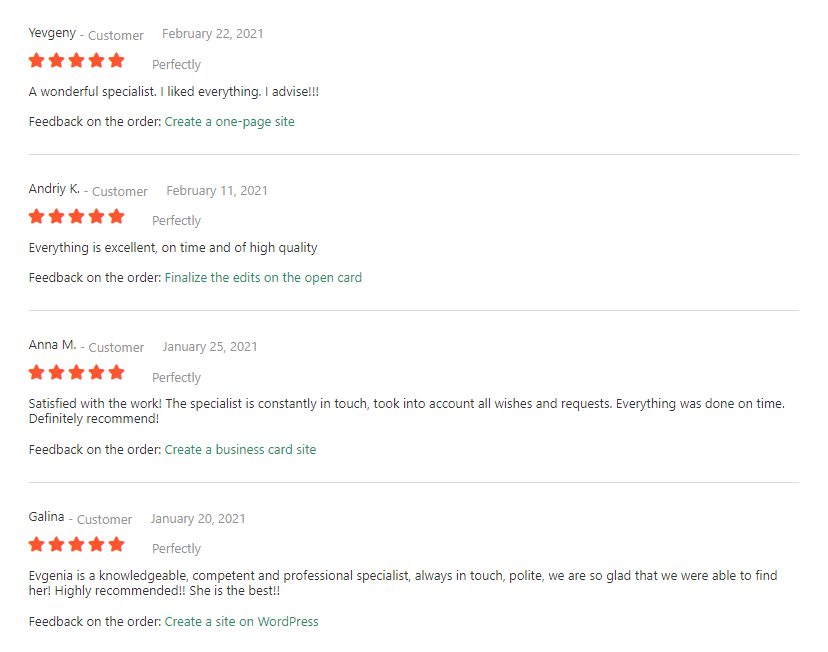Click the fourth star in Anna M.'s rating

[97, 372]
